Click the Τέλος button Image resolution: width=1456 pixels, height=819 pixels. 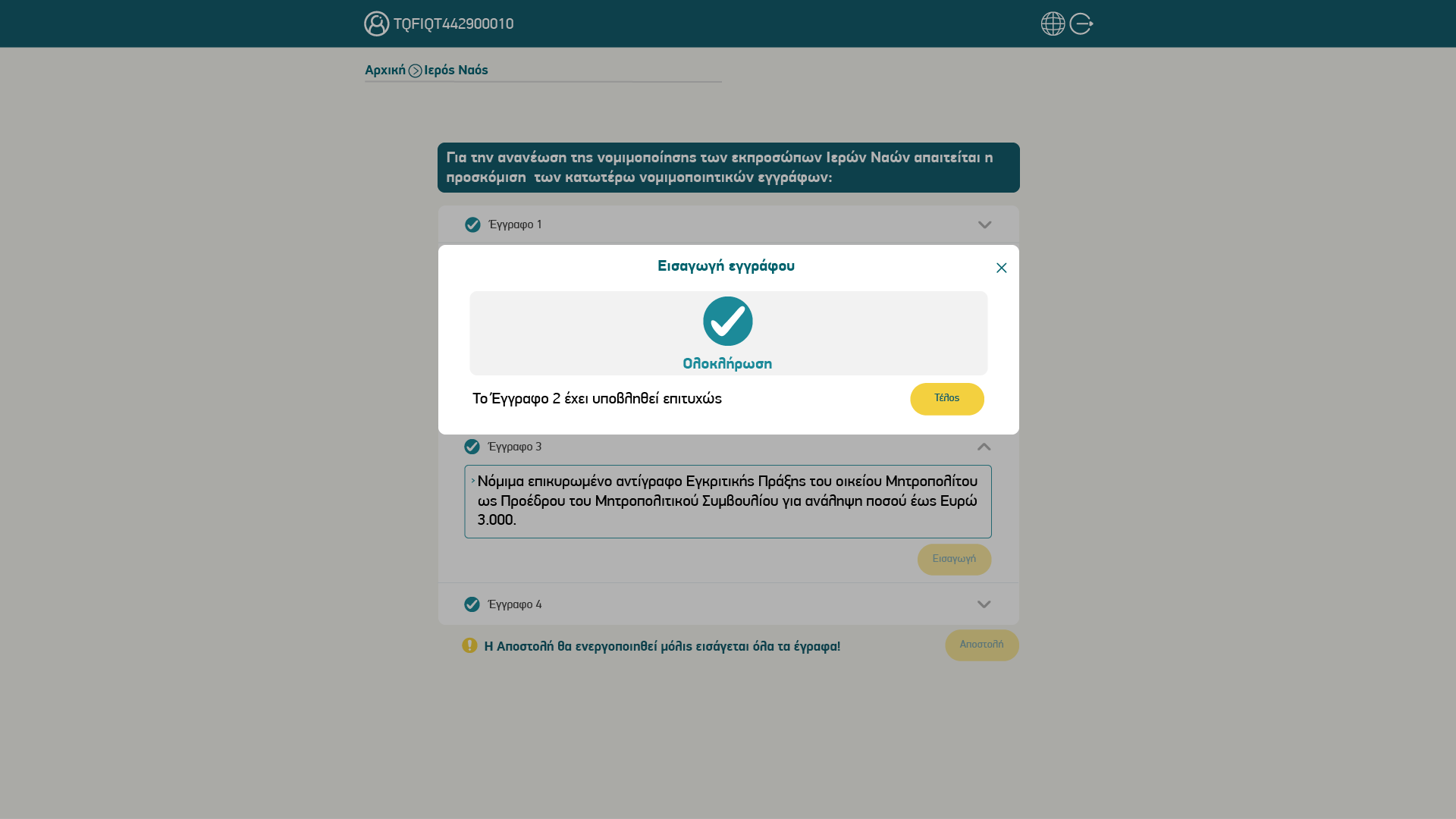[947, 399]
